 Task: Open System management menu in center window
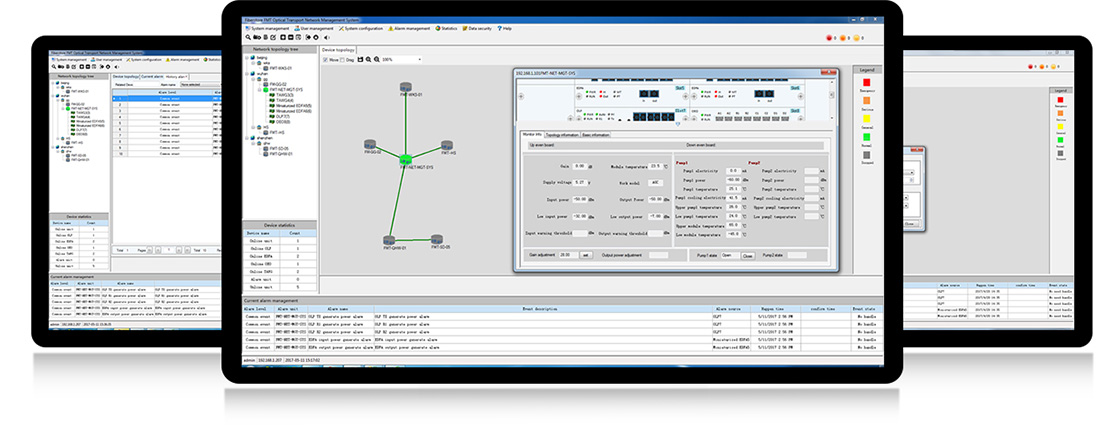point(268,29)
